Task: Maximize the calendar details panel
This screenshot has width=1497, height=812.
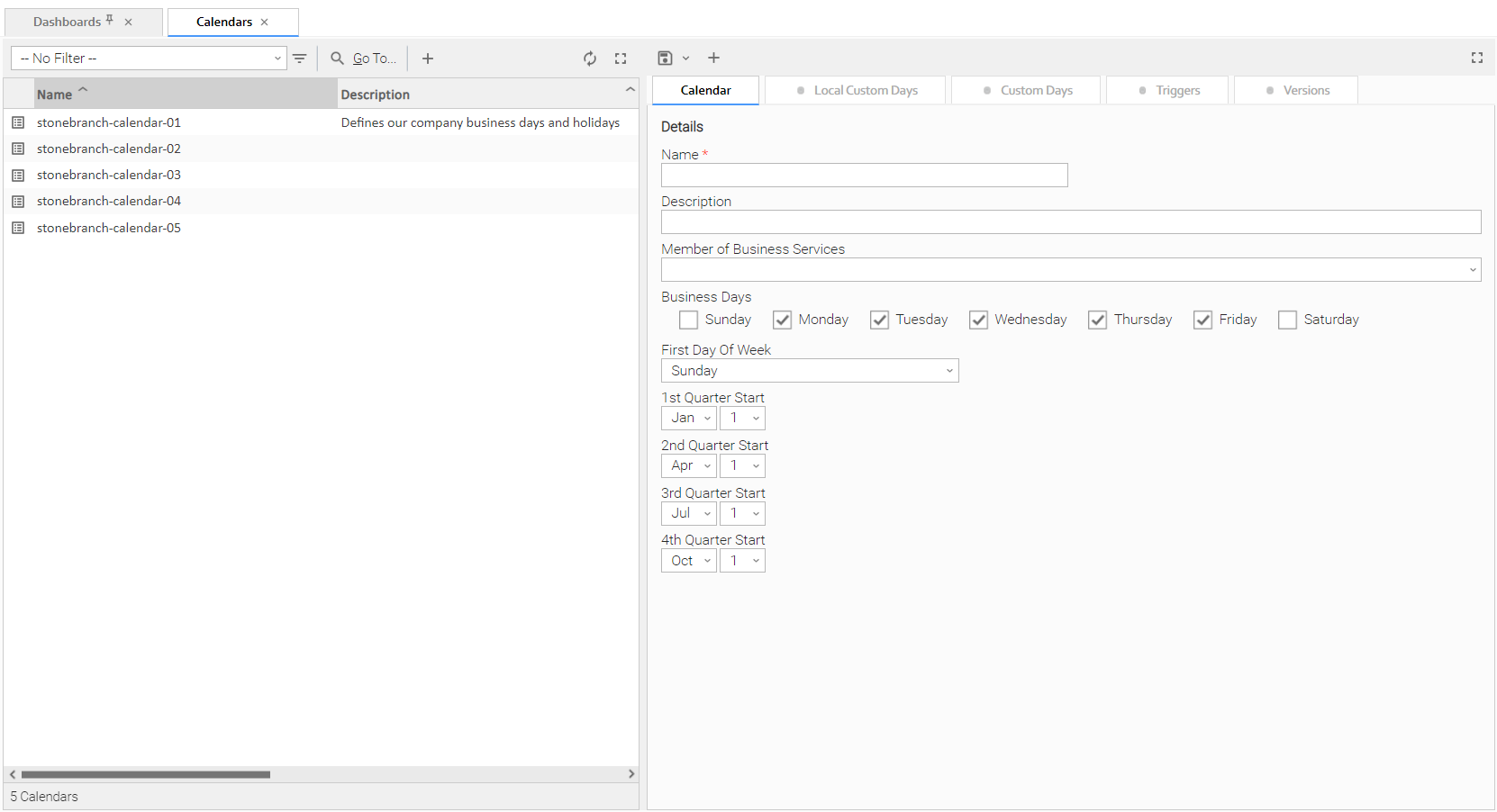Action: 1477,58
